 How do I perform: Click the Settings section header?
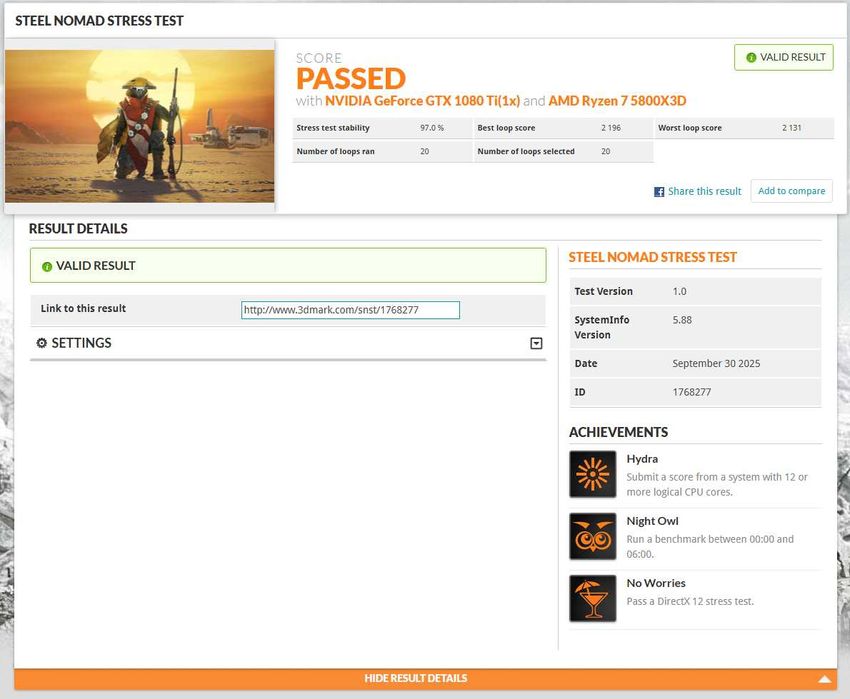click(288, 343)
